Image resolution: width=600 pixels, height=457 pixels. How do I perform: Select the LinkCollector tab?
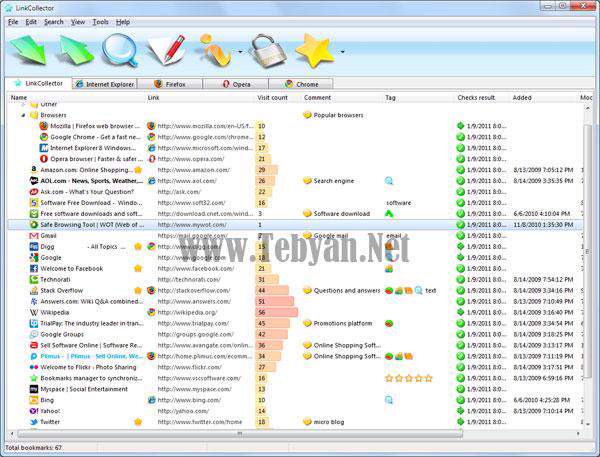pyautogui.click(x=38, y=83)
